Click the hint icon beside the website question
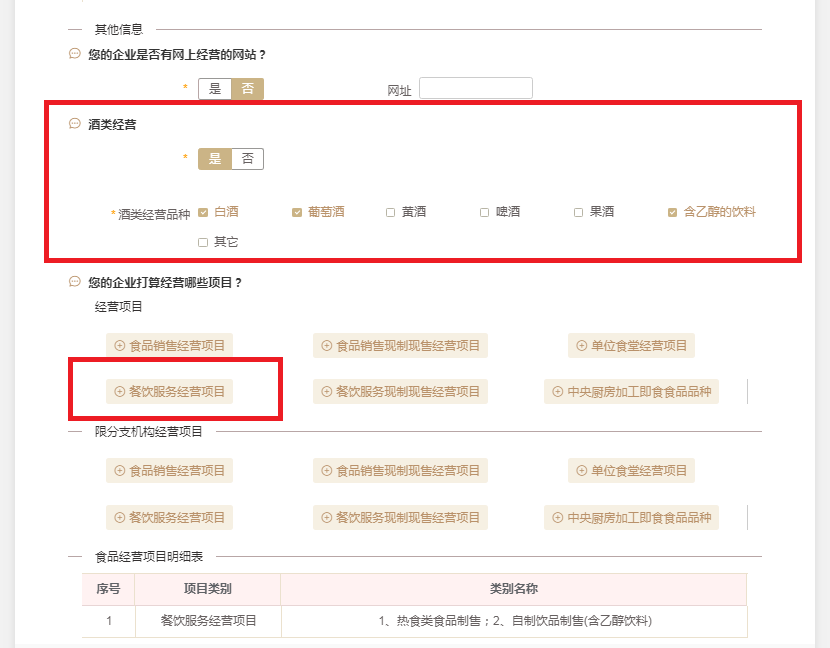The height and width of the screenshot is (648, 830). pos(75,54)
